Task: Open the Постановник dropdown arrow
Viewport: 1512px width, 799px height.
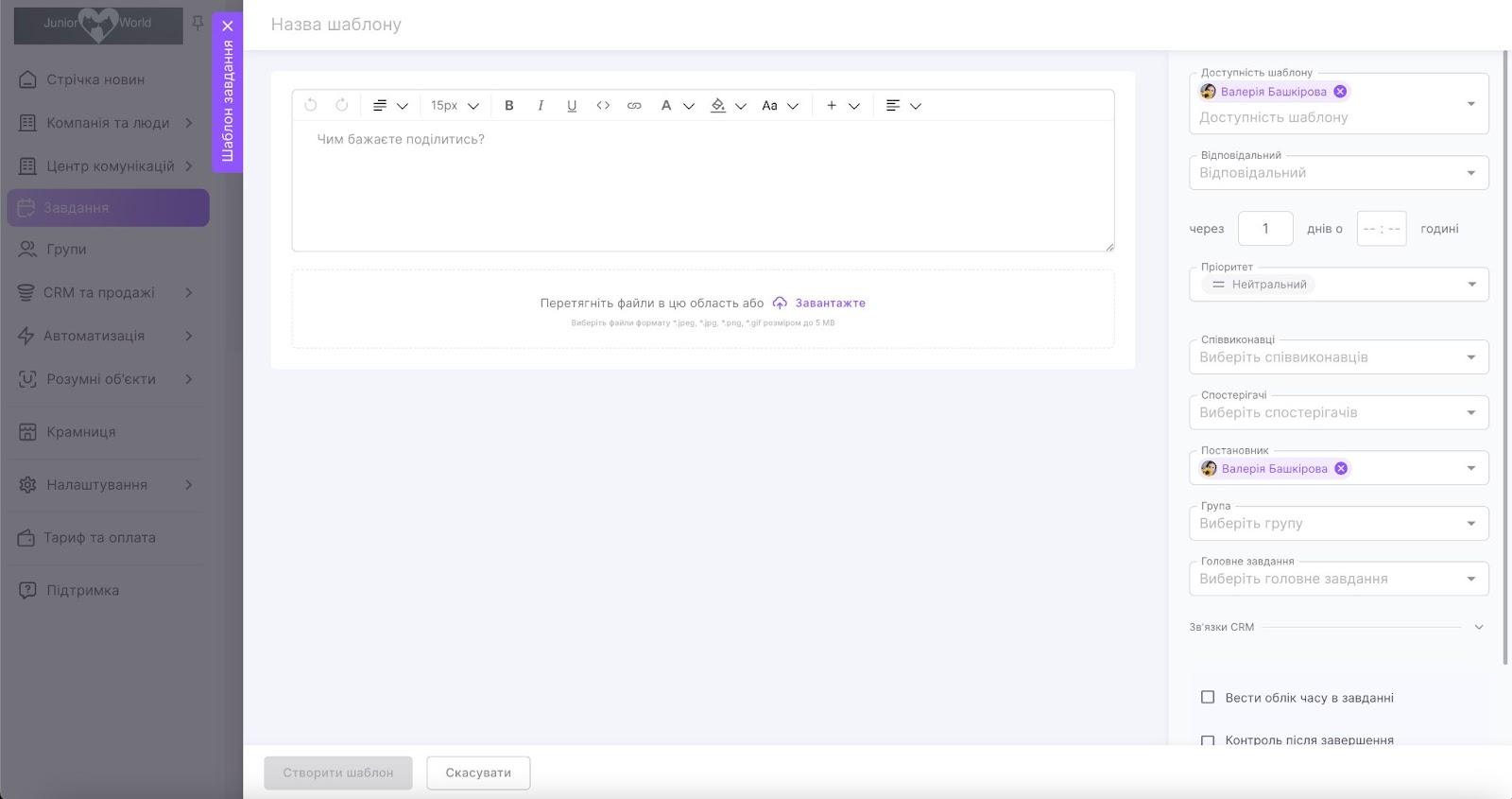Action: pos(1471,468)
